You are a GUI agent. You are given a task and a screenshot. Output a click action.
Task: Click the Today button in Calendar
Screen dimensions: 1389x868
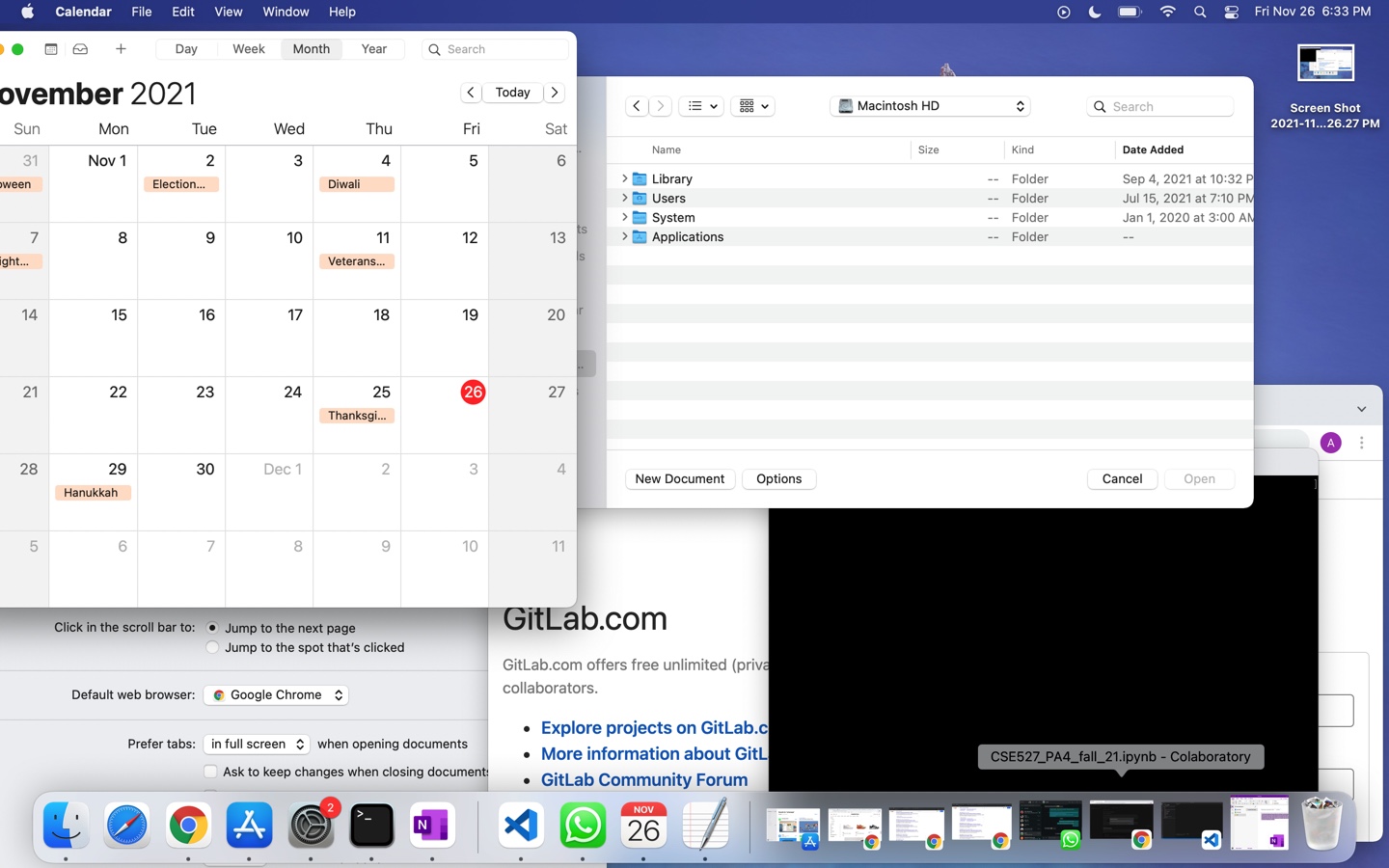pyautogui.click(x=512, y=93)
